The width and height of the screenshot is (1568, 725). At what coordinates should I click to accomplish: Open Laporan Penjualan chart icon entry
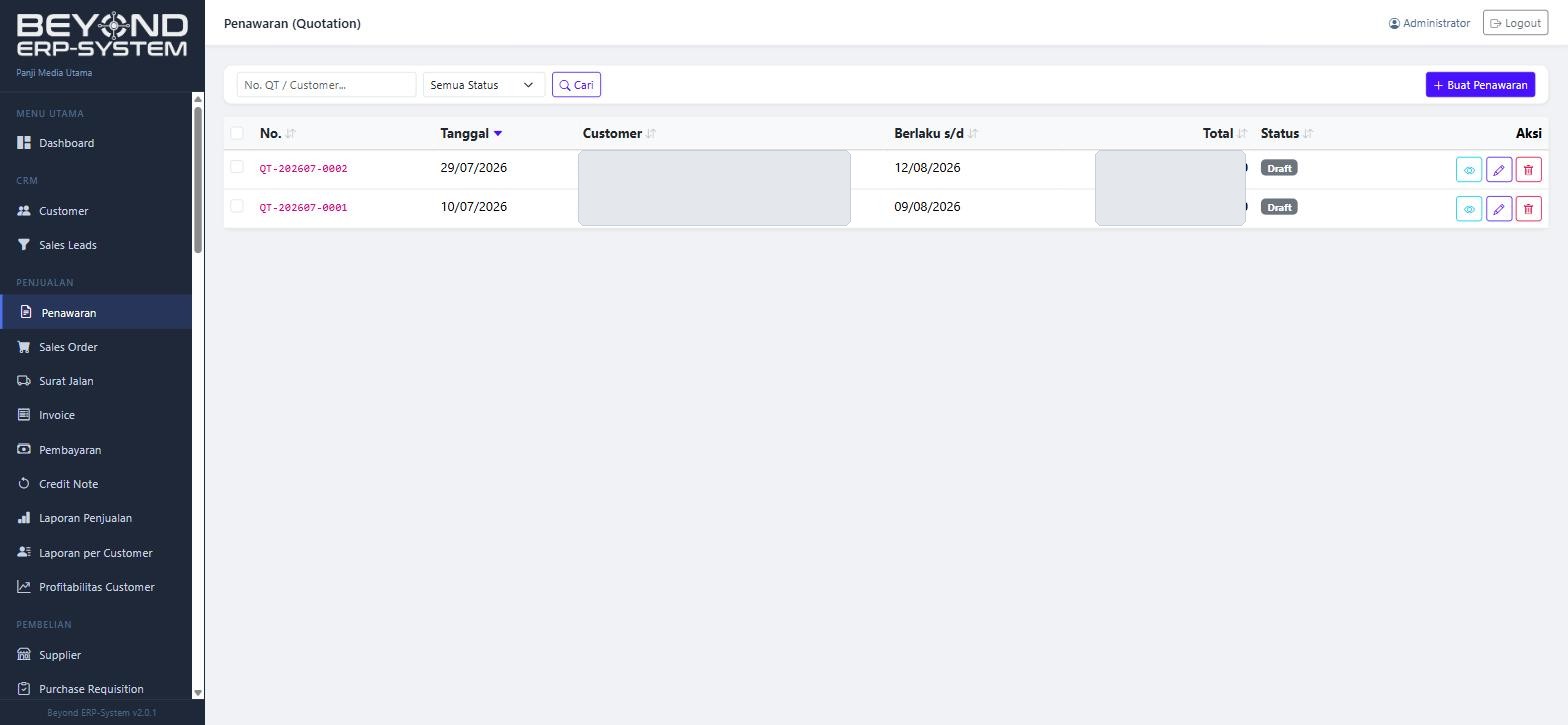click(x=96, y=518)
